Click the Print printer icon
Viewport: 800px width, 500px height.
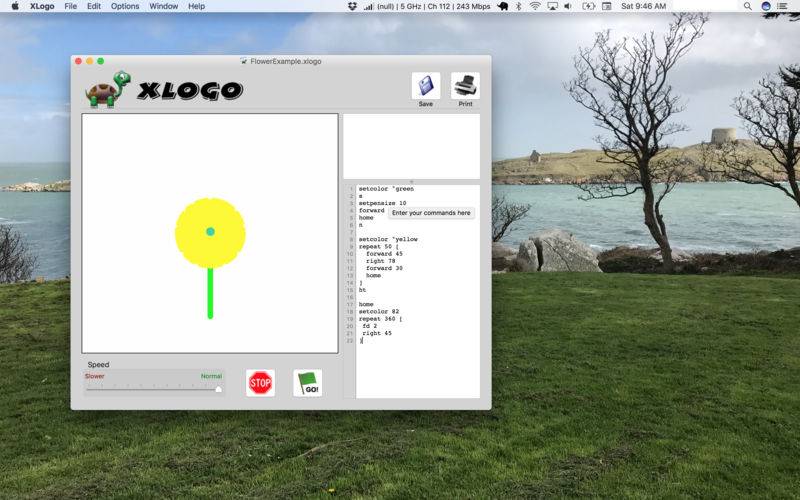(x=465, y=86)
